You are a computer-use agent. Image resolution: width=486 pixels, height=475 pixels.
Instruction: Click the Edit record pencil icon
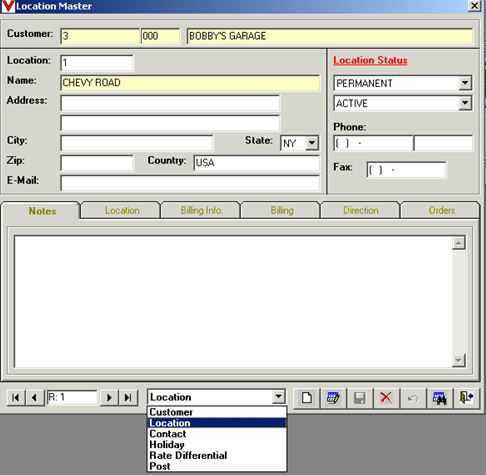(x=333, y=398)
